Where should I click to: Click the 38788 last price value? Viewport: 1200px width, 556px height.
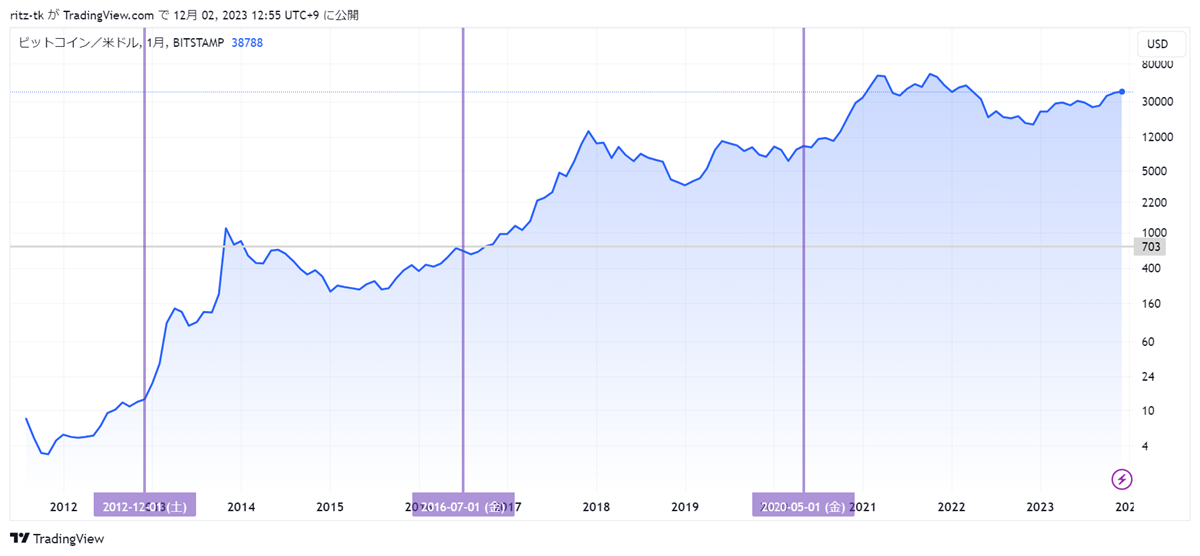pos(247,43)
